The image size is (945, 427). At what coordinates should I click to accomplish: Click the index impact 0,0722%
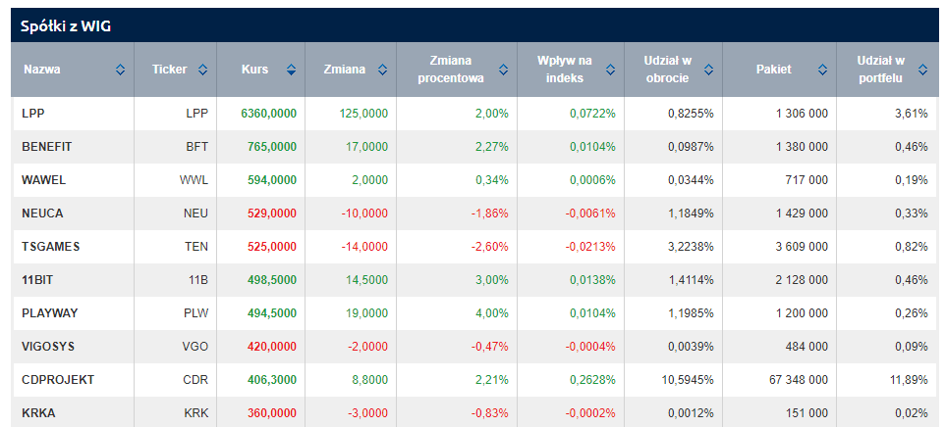[x=593, y=113]
